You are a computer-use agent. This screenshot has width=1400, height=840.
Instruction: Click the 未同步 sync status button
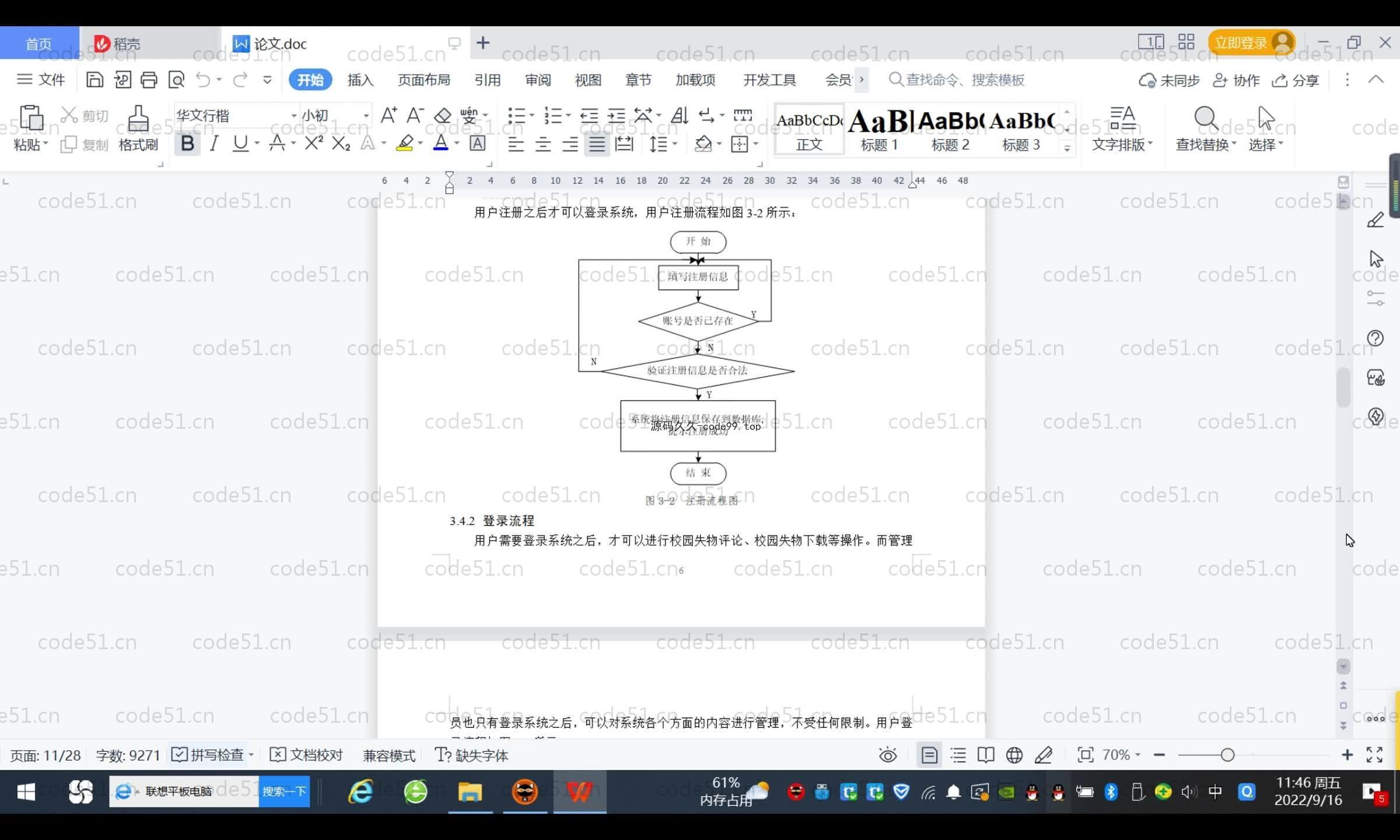pos(1169,80)
